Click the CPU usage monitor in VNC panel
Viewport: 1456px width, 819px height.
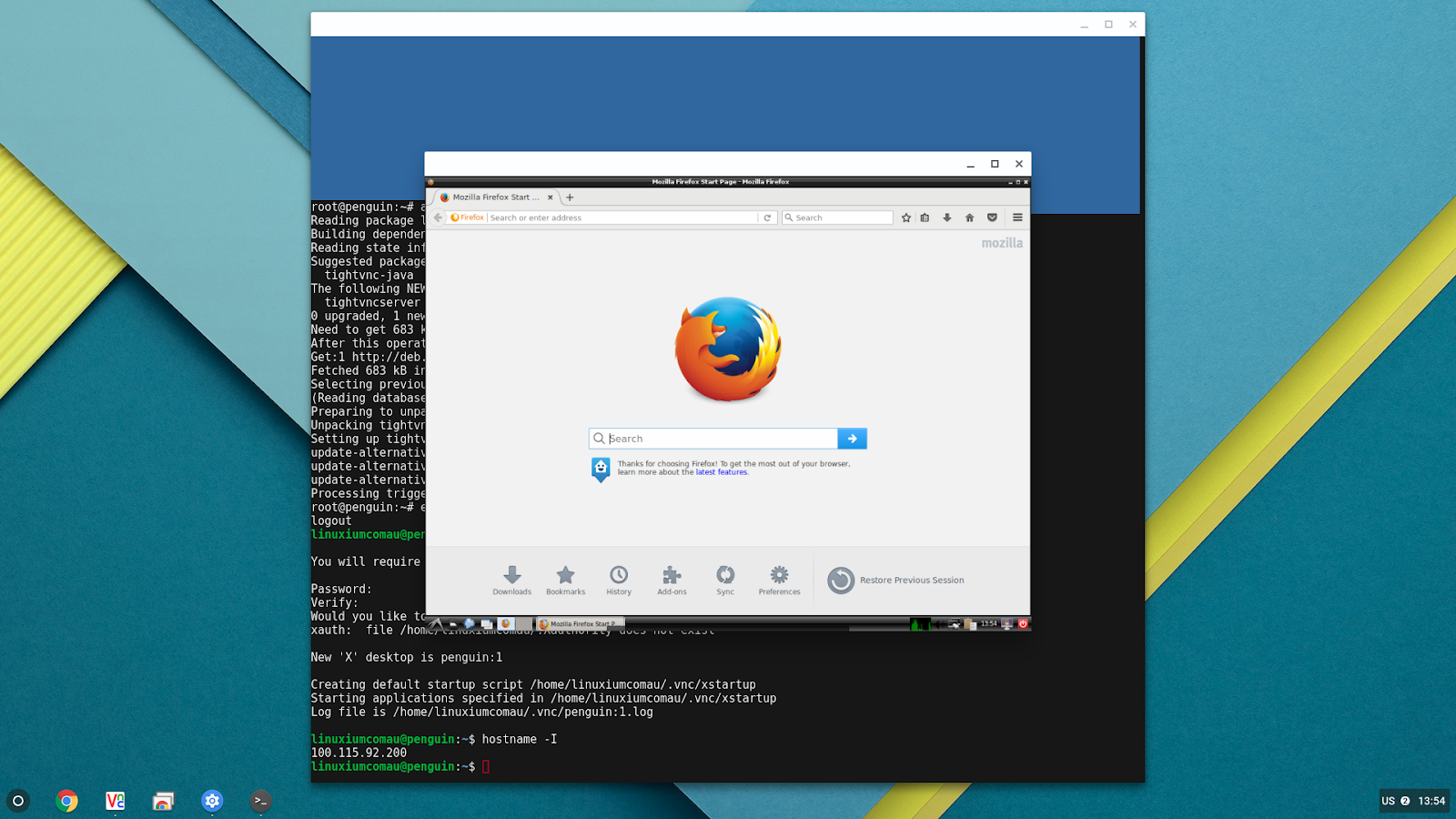[921, 624]
